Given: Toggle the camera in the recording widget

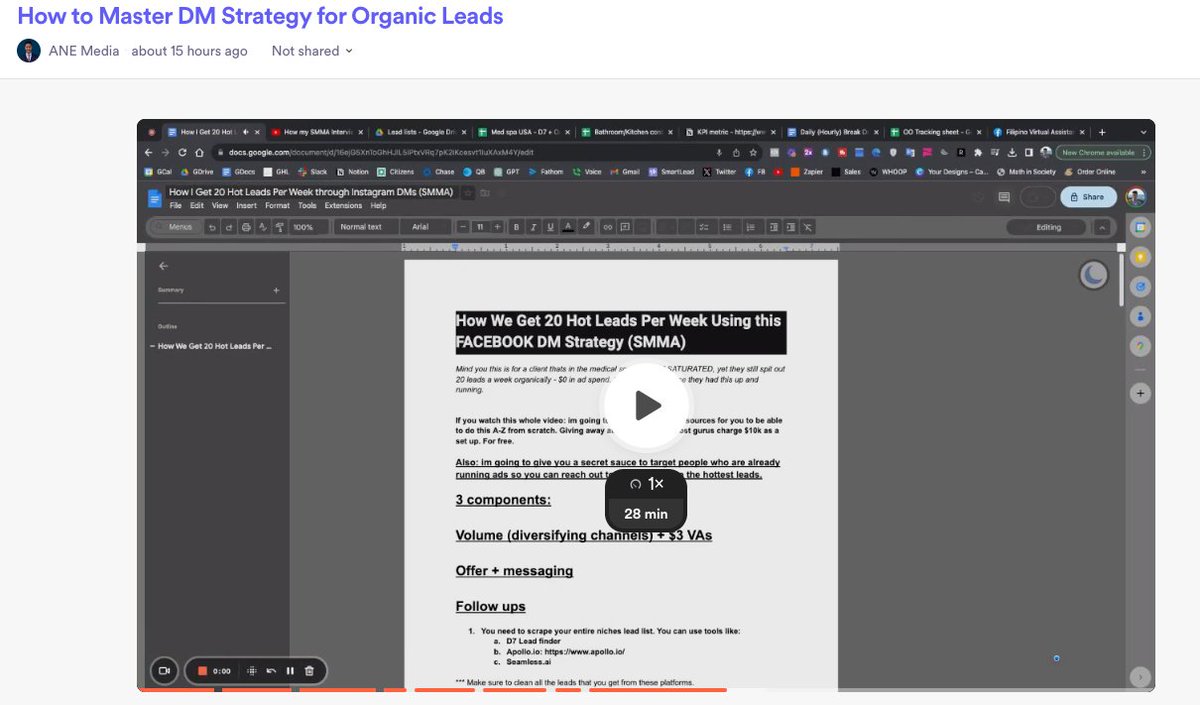Looking at the screenshot, I should (x=165, y=671).
